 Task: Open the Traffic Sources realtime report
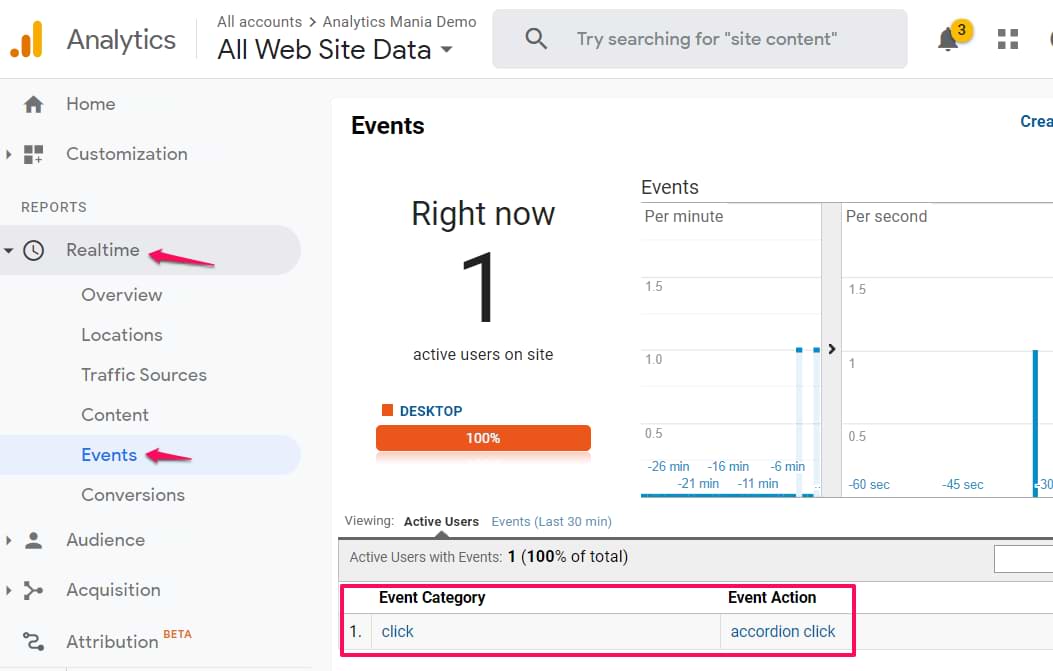pyautogui.click(x=144, y=375)
